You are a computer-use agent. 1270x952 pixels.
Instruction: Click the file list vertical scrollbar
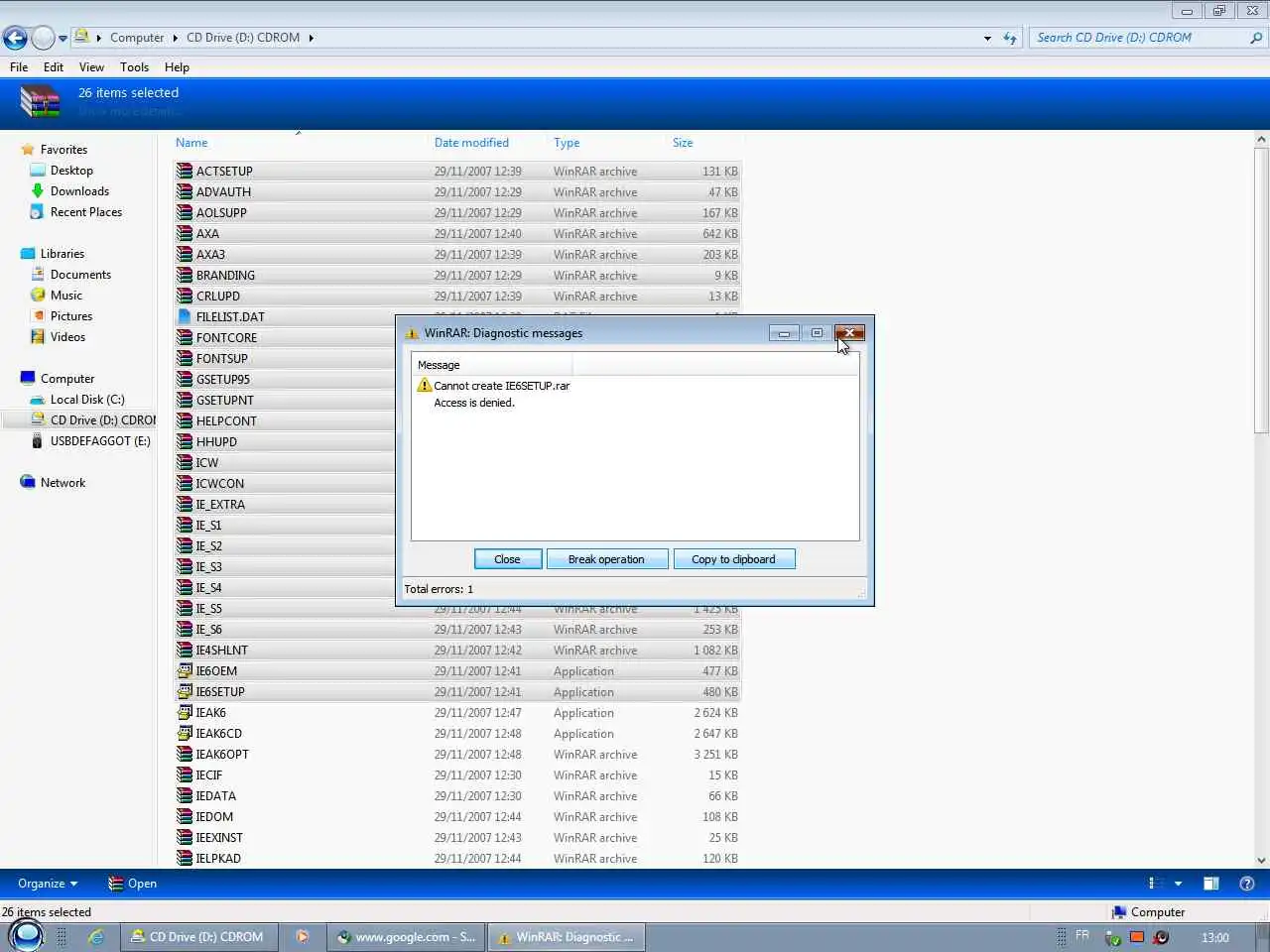pos(1261,290)
